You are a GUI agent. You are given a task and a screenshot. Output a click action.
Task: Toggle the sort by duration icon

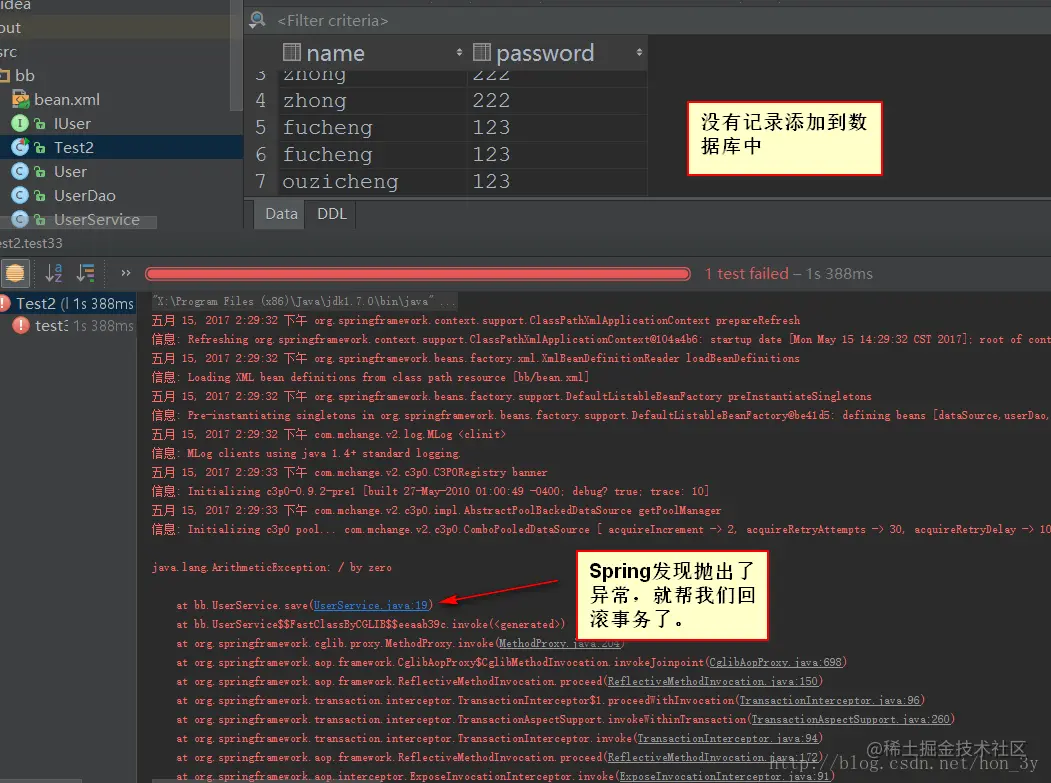pos(86,273)
